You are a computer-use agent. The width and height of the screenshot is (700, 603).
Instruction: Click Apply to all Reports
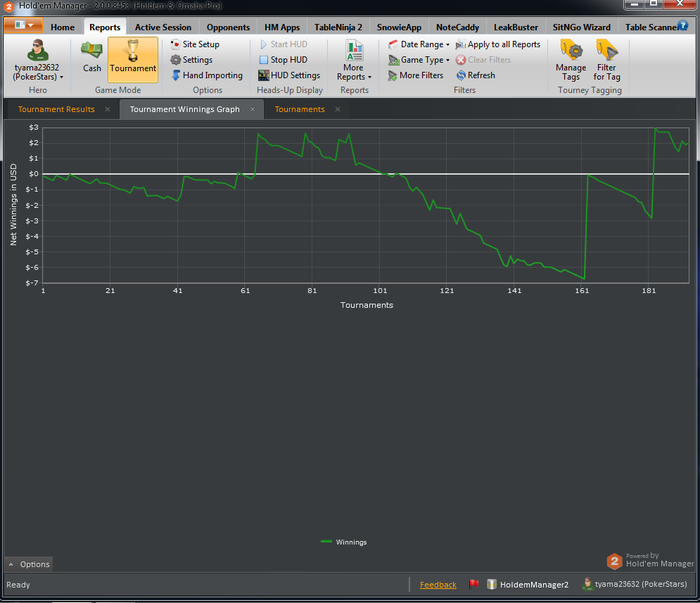(x=498, y=44)
